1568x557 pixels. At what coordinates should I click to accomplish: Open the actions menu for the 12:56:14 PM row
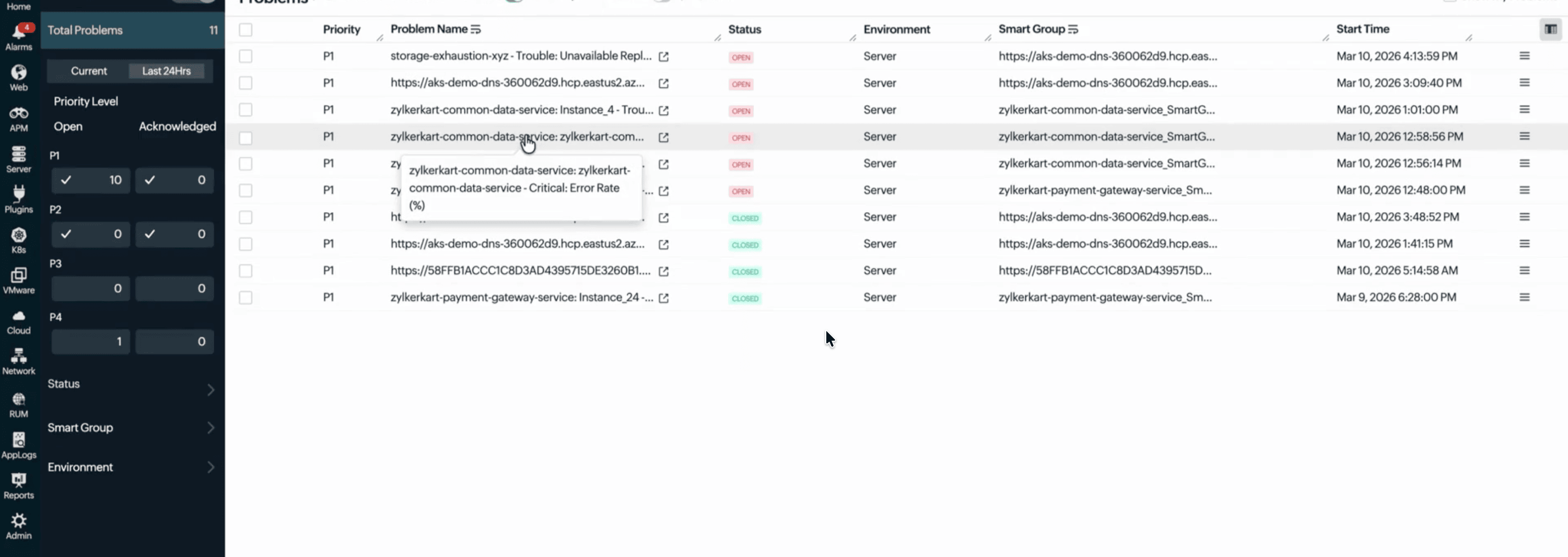point(1524,163)
